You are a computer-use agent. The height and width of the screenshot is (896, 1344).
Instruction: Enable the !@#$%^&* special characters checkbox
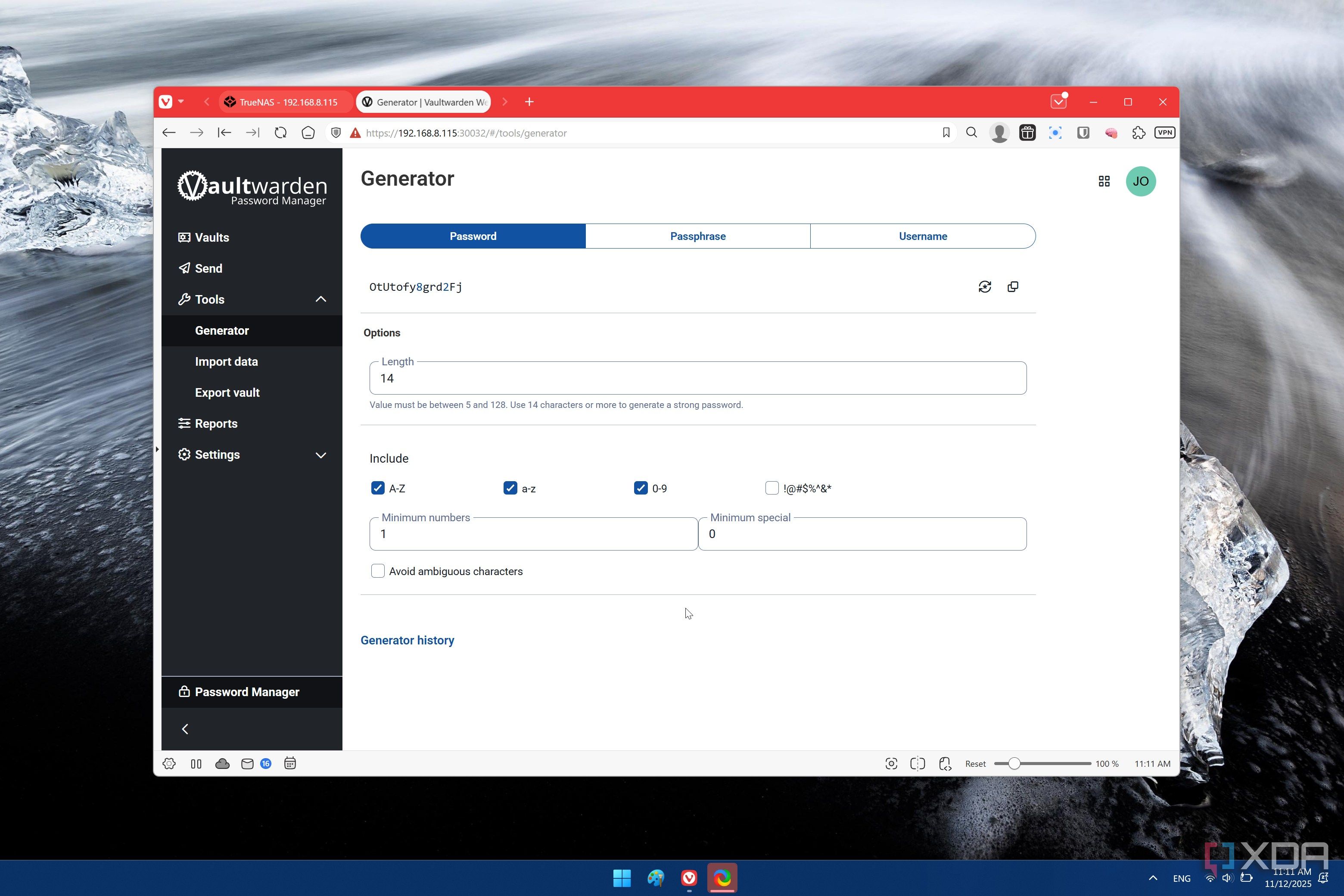coord(772,488)
